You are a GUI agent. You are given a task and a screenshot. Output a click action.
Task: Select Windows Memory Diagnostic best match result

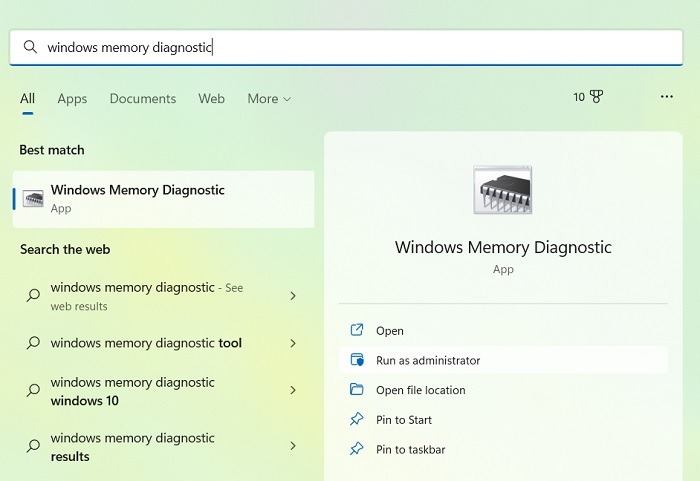163,199
